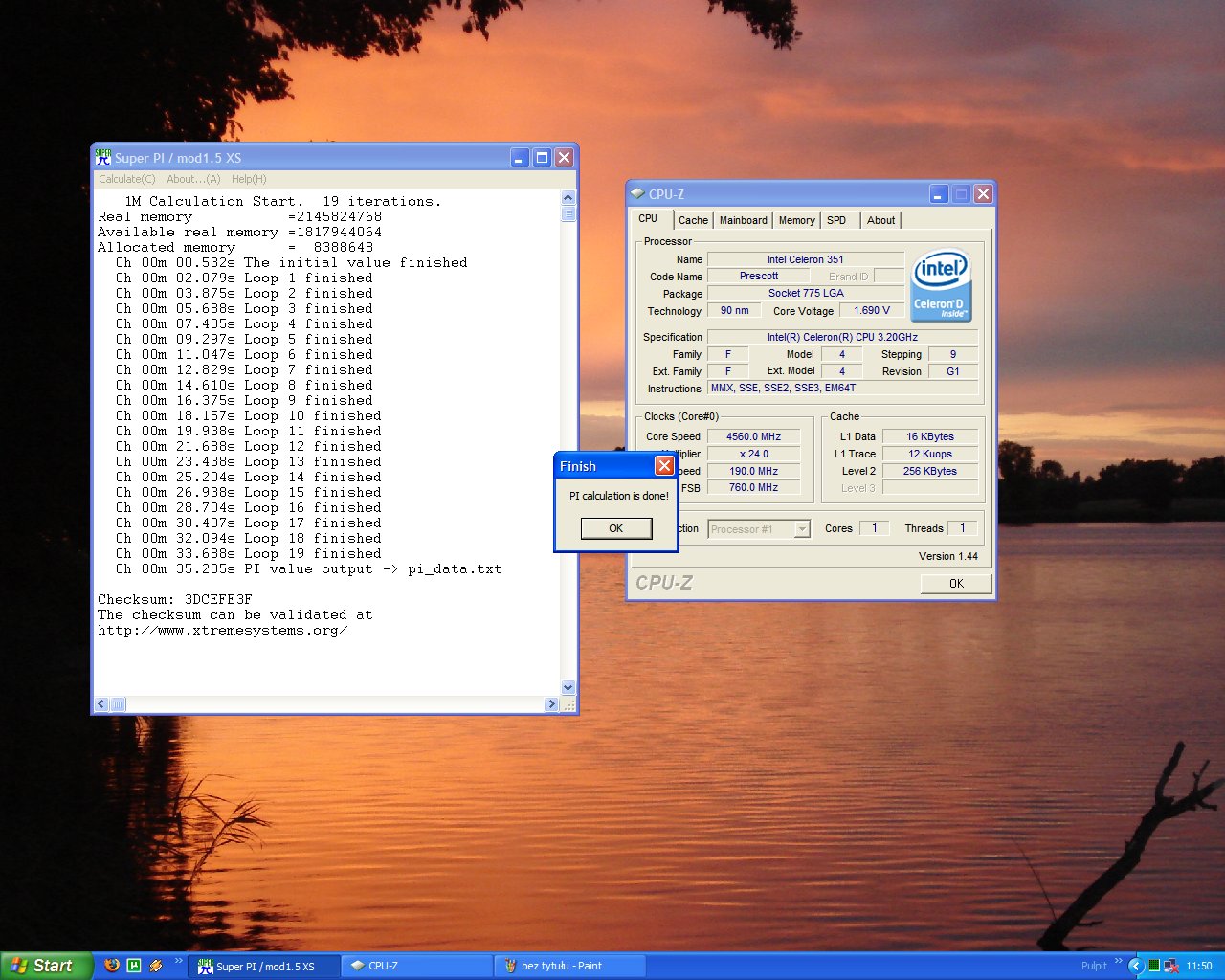Click the Level 2 value 256 KBytes
1225x980 pixels.
[x=929, y=471]
